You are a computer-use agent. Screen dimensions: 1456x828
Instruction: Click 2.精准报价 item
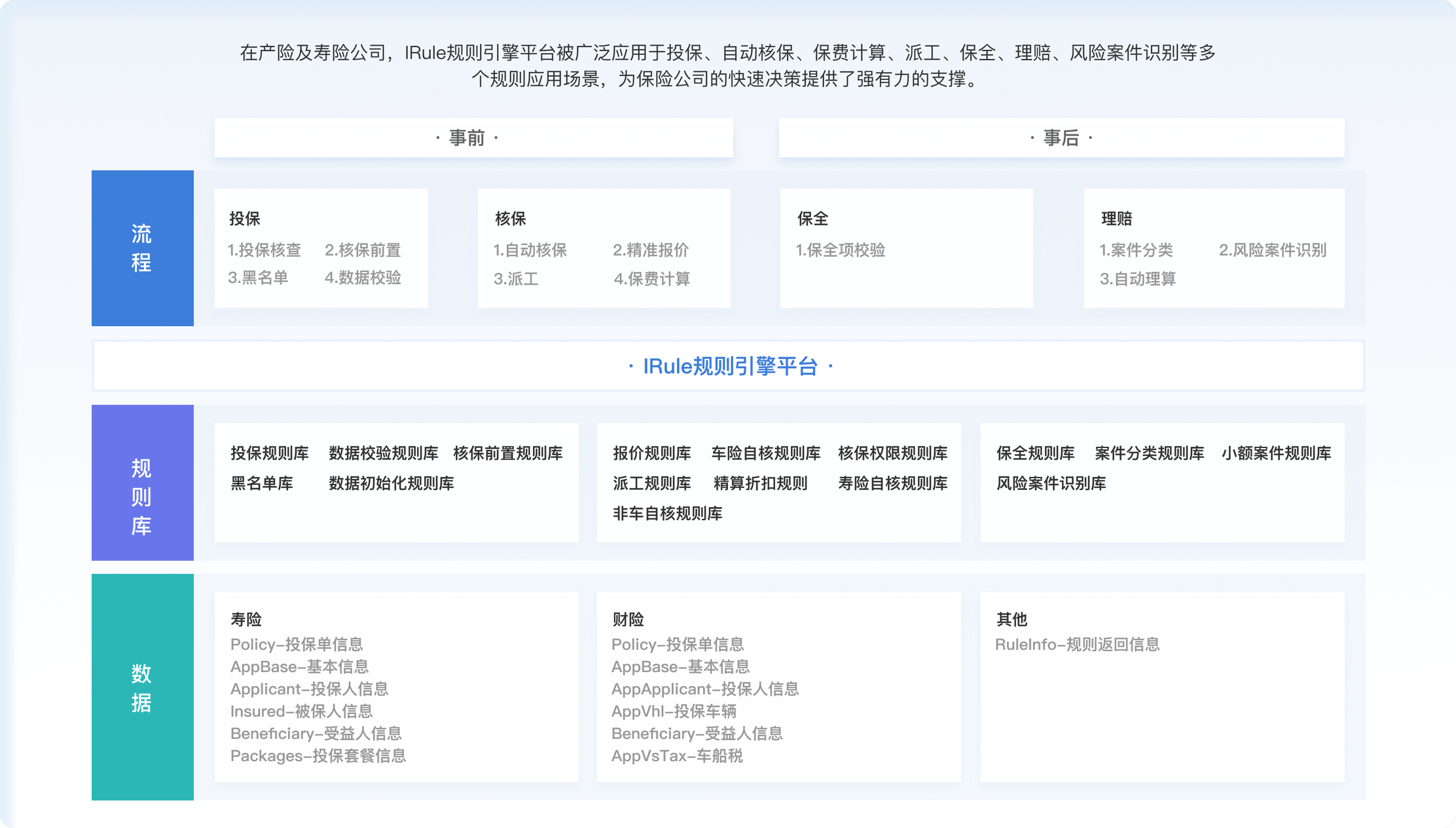click(x=651, y=250)
